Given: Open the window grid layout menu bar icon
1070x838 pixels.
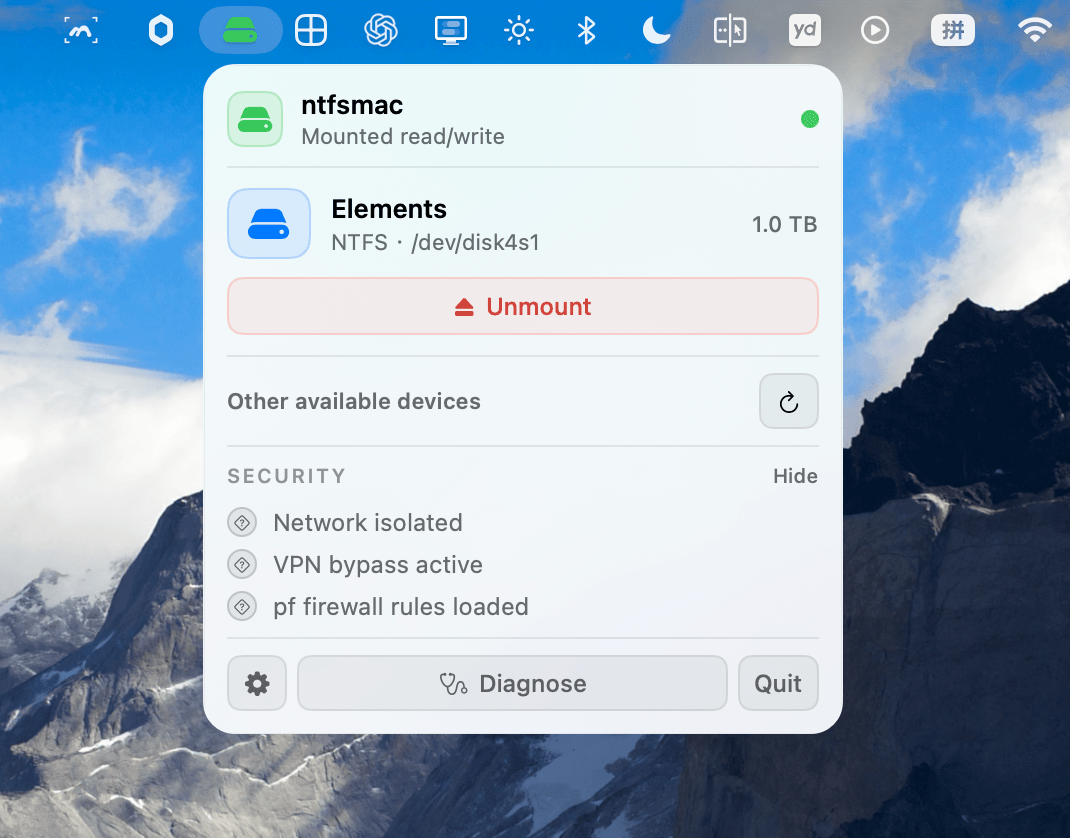Looking at the screenshot, I should tap(310, 30).
